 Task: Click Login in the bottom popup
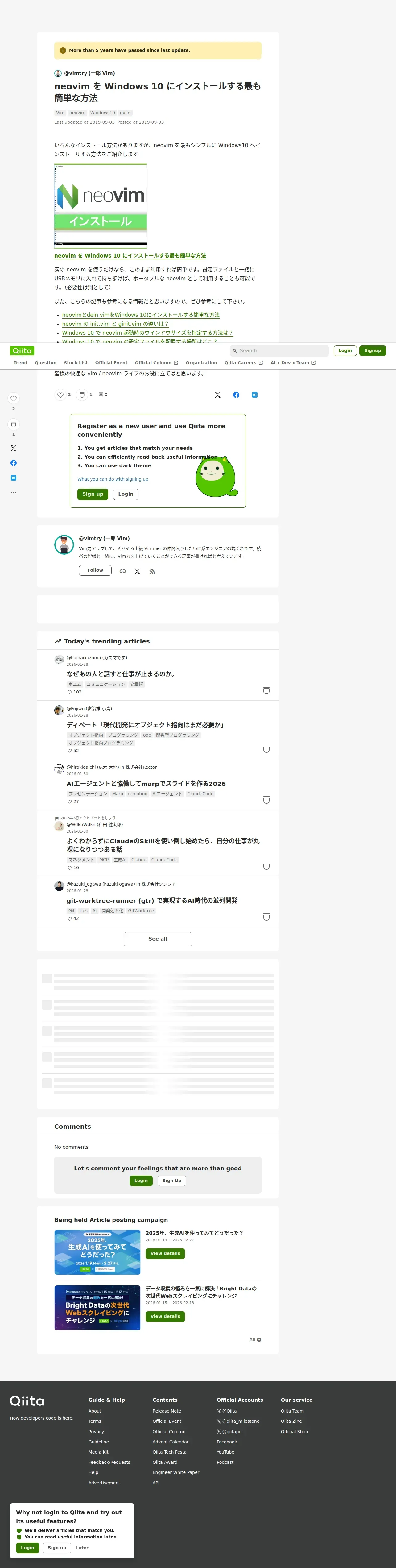point(27,1547)
